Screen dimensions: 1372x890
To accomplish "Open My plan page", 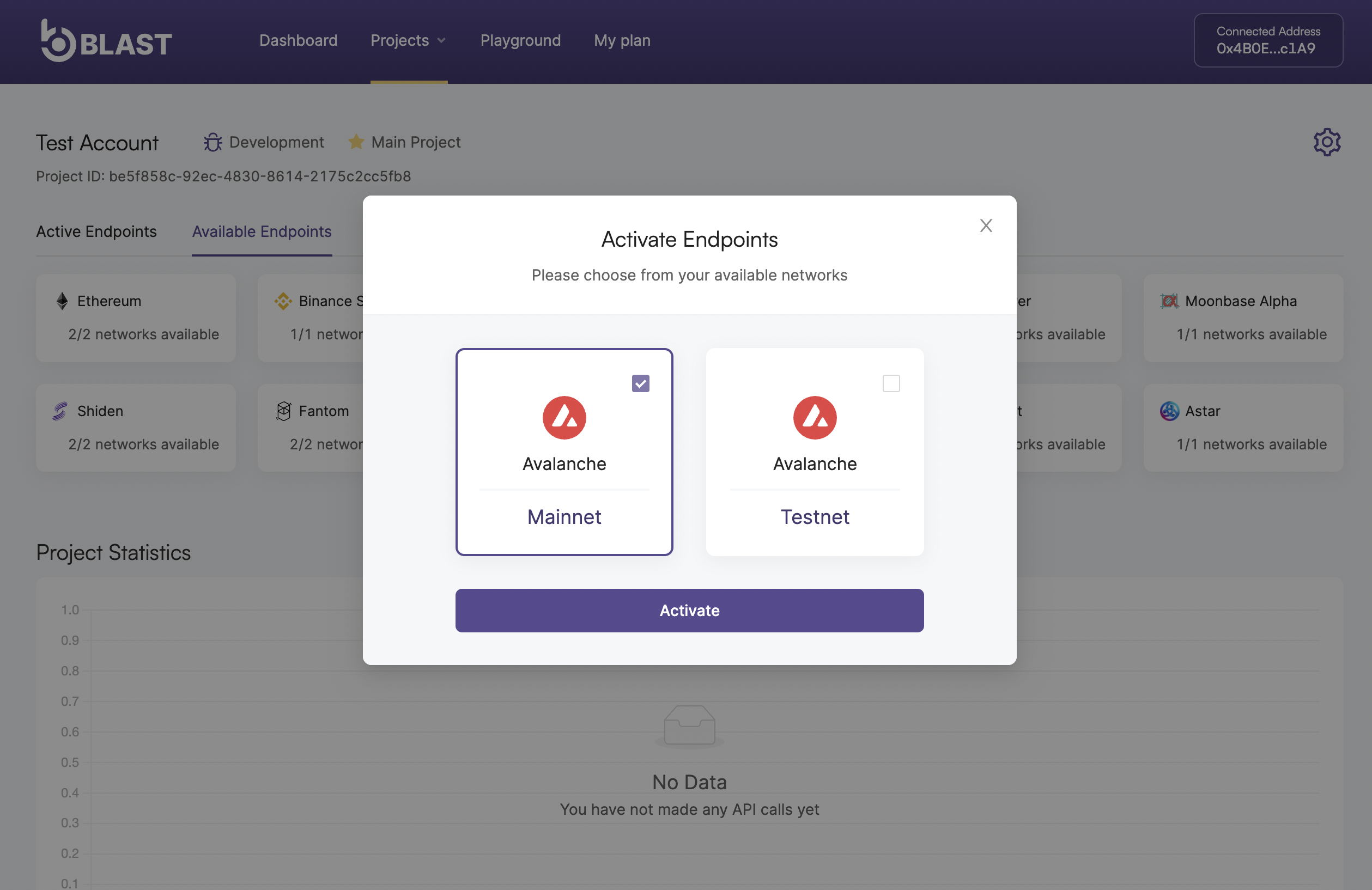I will (x=622, y=40).
